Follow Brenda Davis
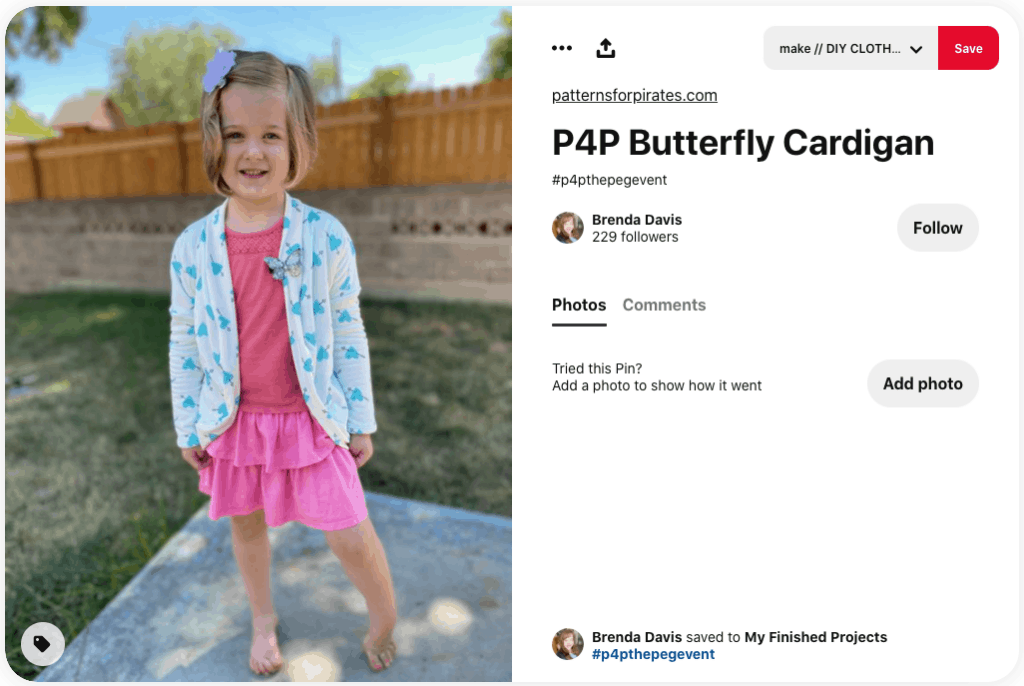Screen dimensions: 1024x686 937,227
